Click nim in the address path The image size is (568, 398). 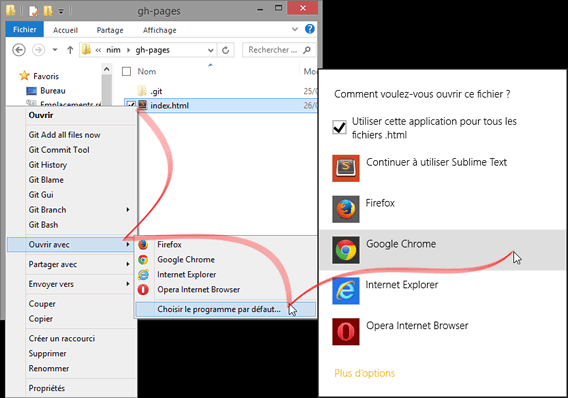(x=113, y=50)
